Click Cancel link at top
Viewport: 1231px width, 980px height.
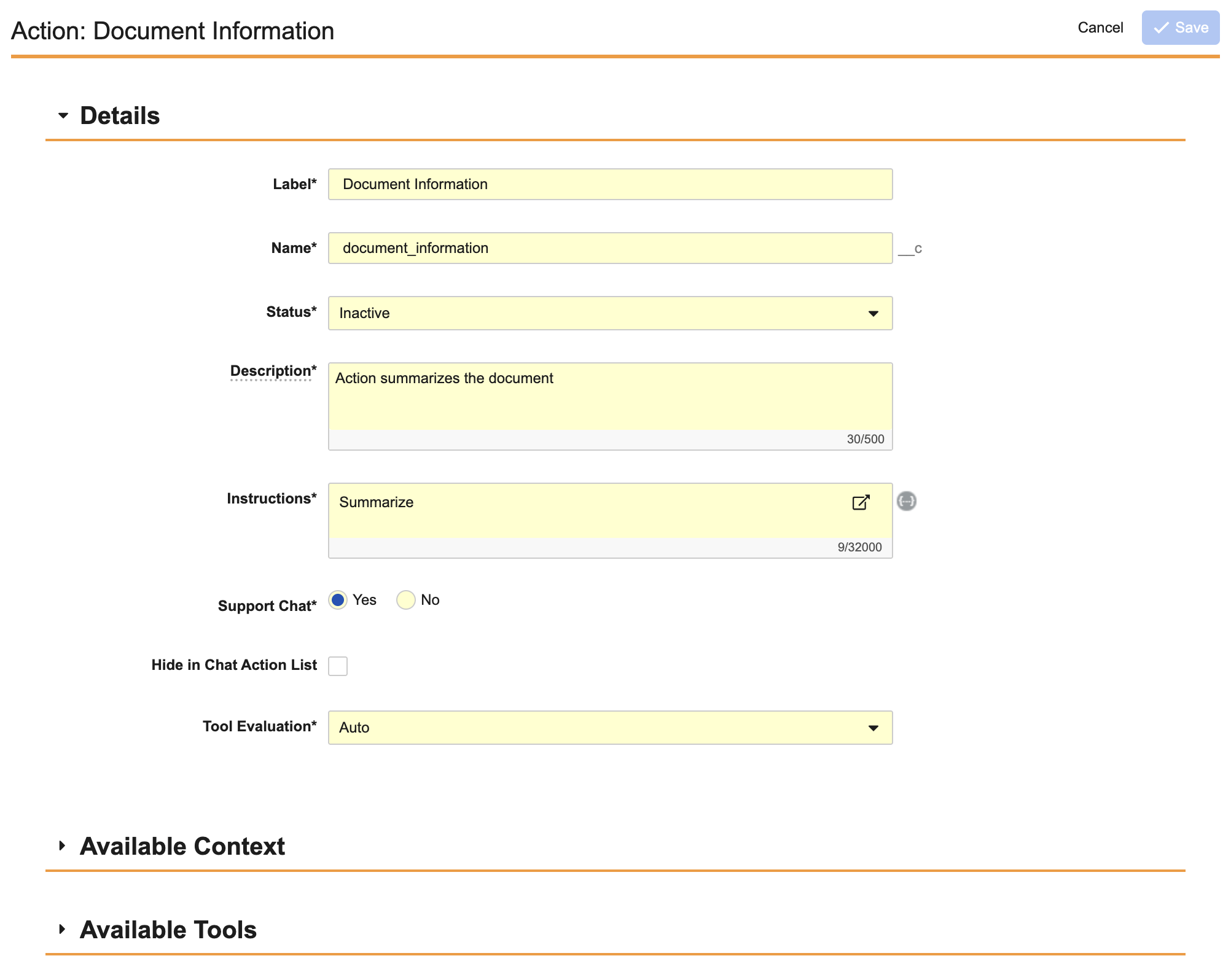1100,28
